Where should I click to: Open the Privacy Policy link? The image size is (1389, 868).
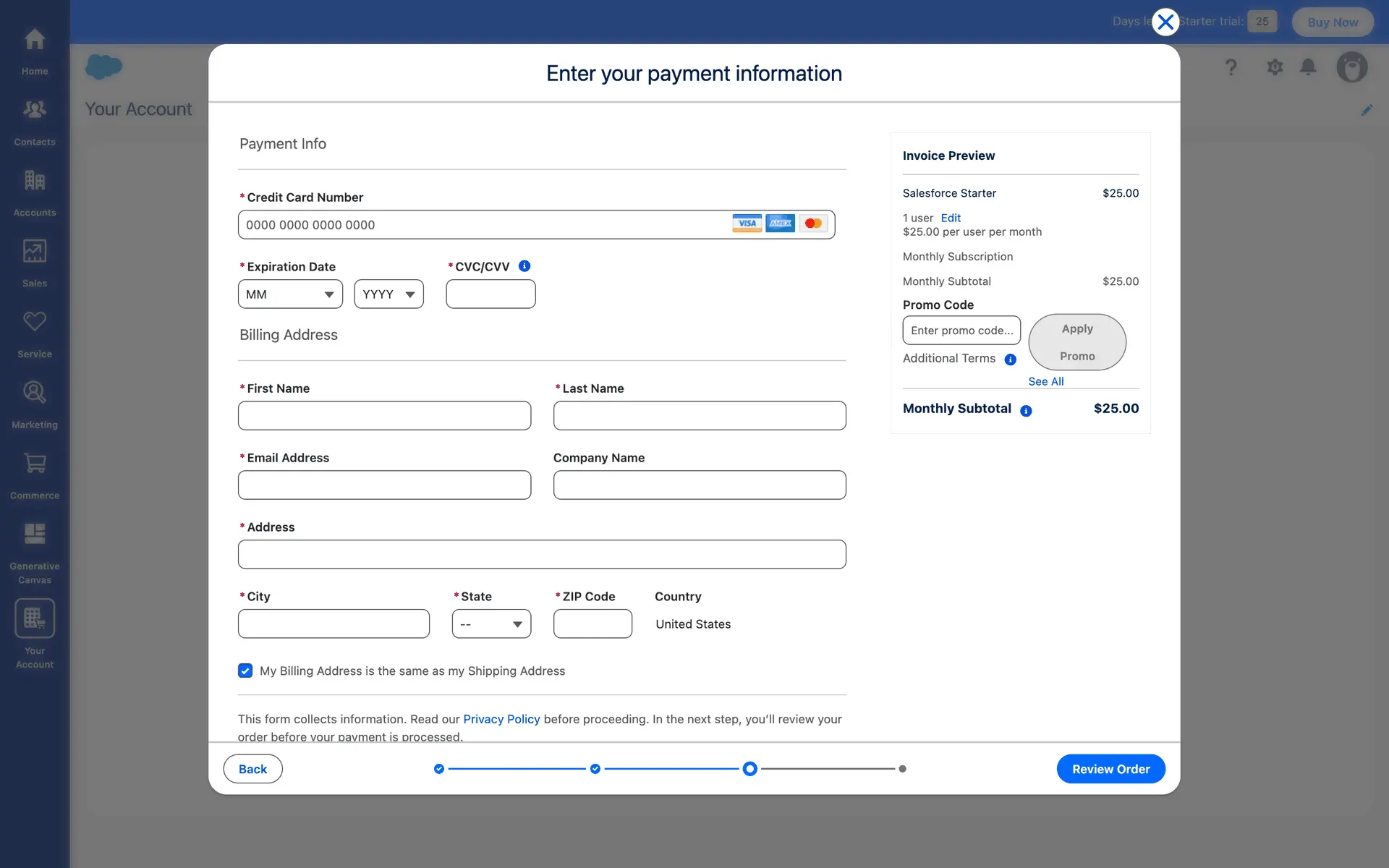(501, 719)
